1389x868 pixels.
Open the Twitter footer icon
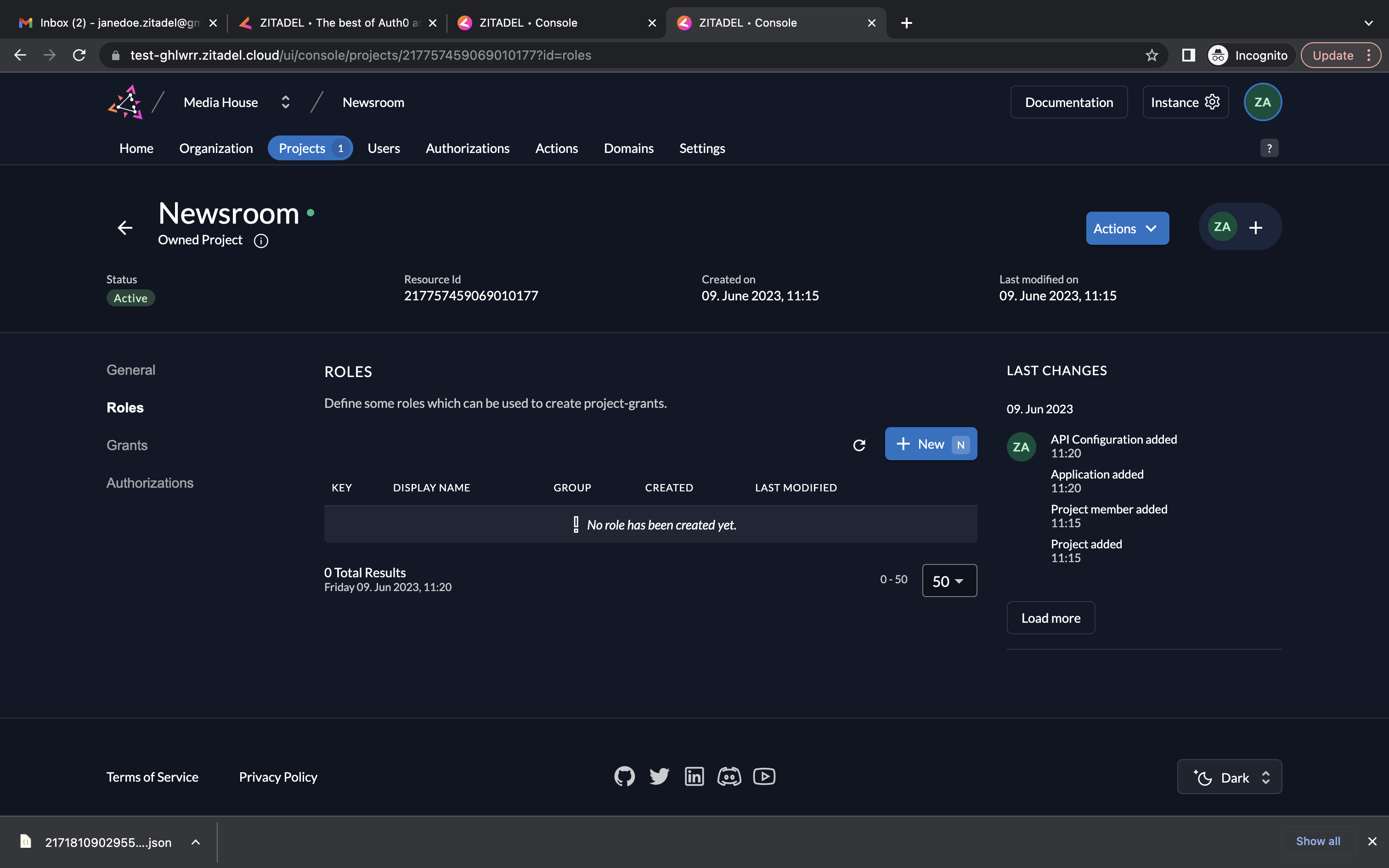pos(659,777)
